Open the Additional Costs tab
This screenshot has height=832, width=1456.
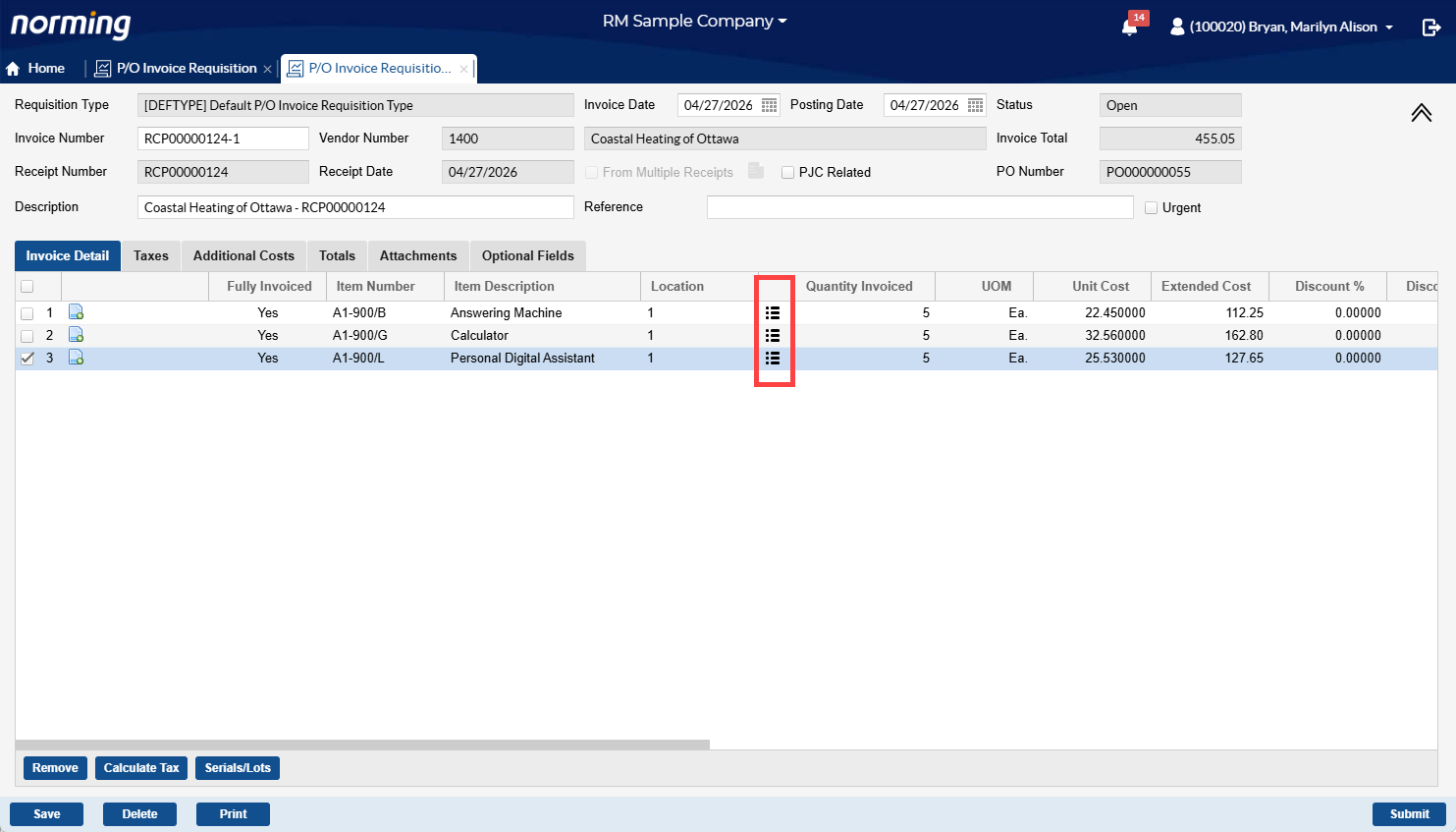(x=243, y=256)
